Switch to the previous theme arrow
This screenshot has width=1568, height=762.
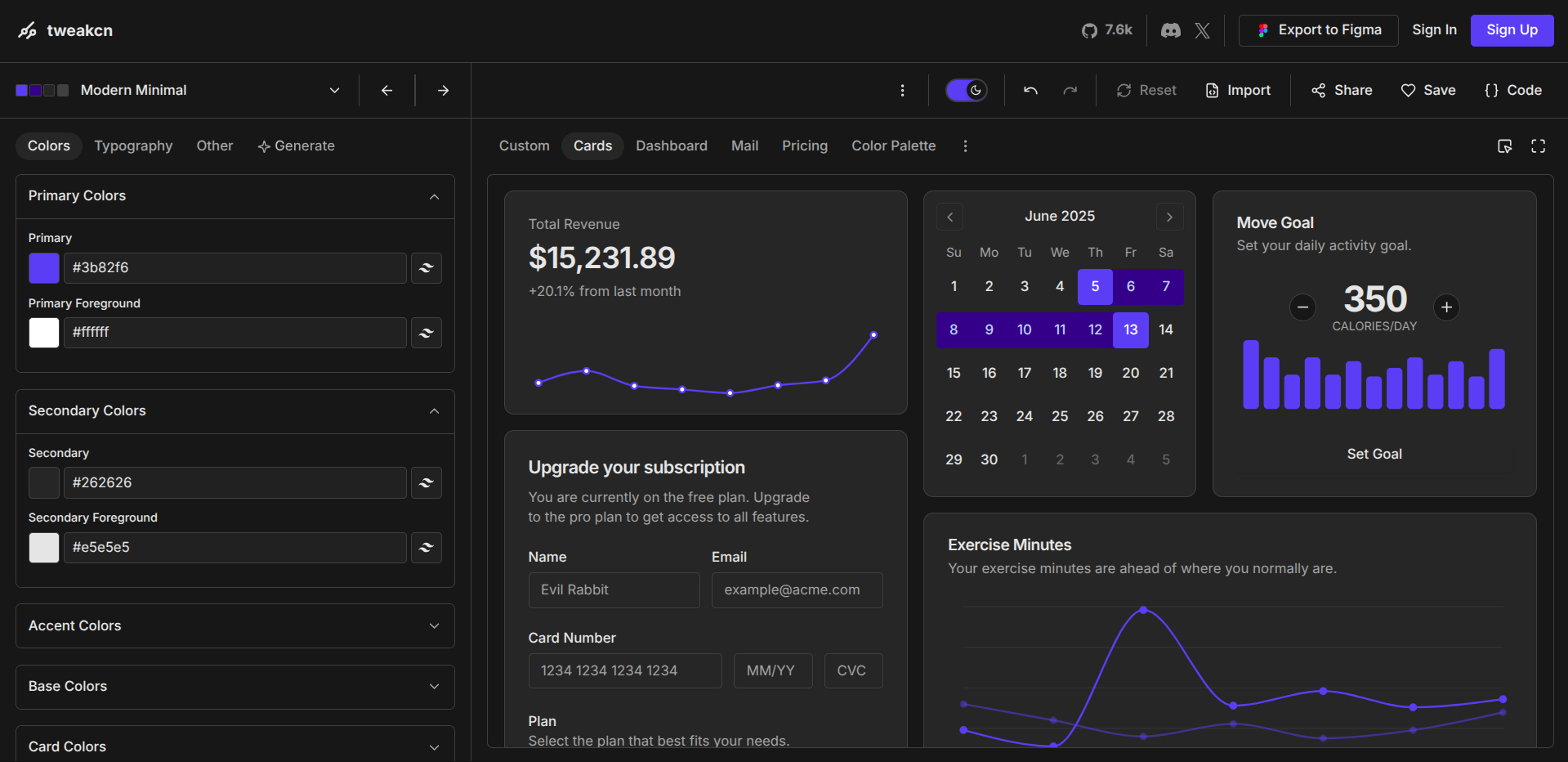(x=386, y=90)
